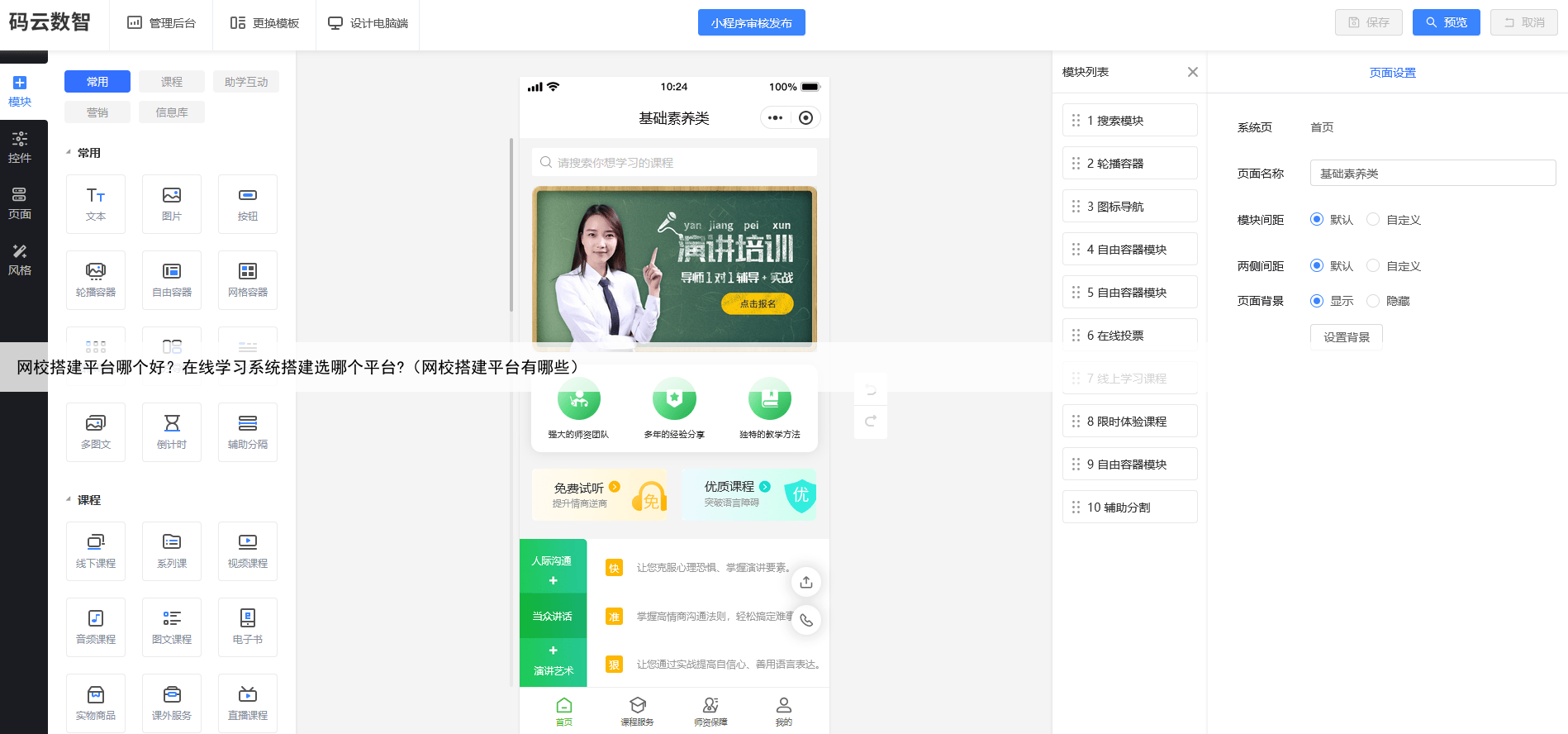The image size is (1568, 734).
Task: Select the 文本 text module icon
Action: tap(96, 203)
